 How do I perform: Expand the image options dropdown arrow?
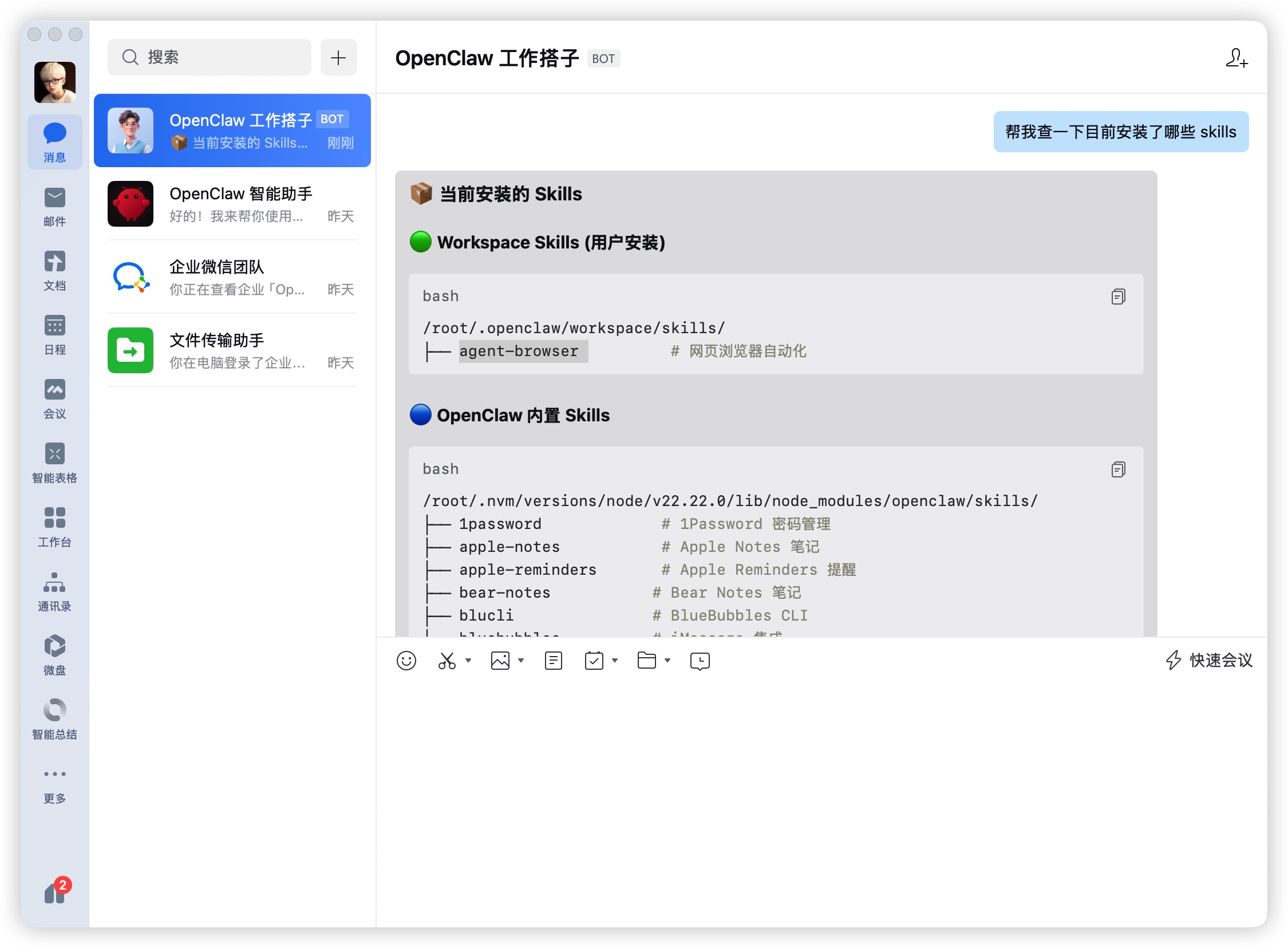(521, 661)
